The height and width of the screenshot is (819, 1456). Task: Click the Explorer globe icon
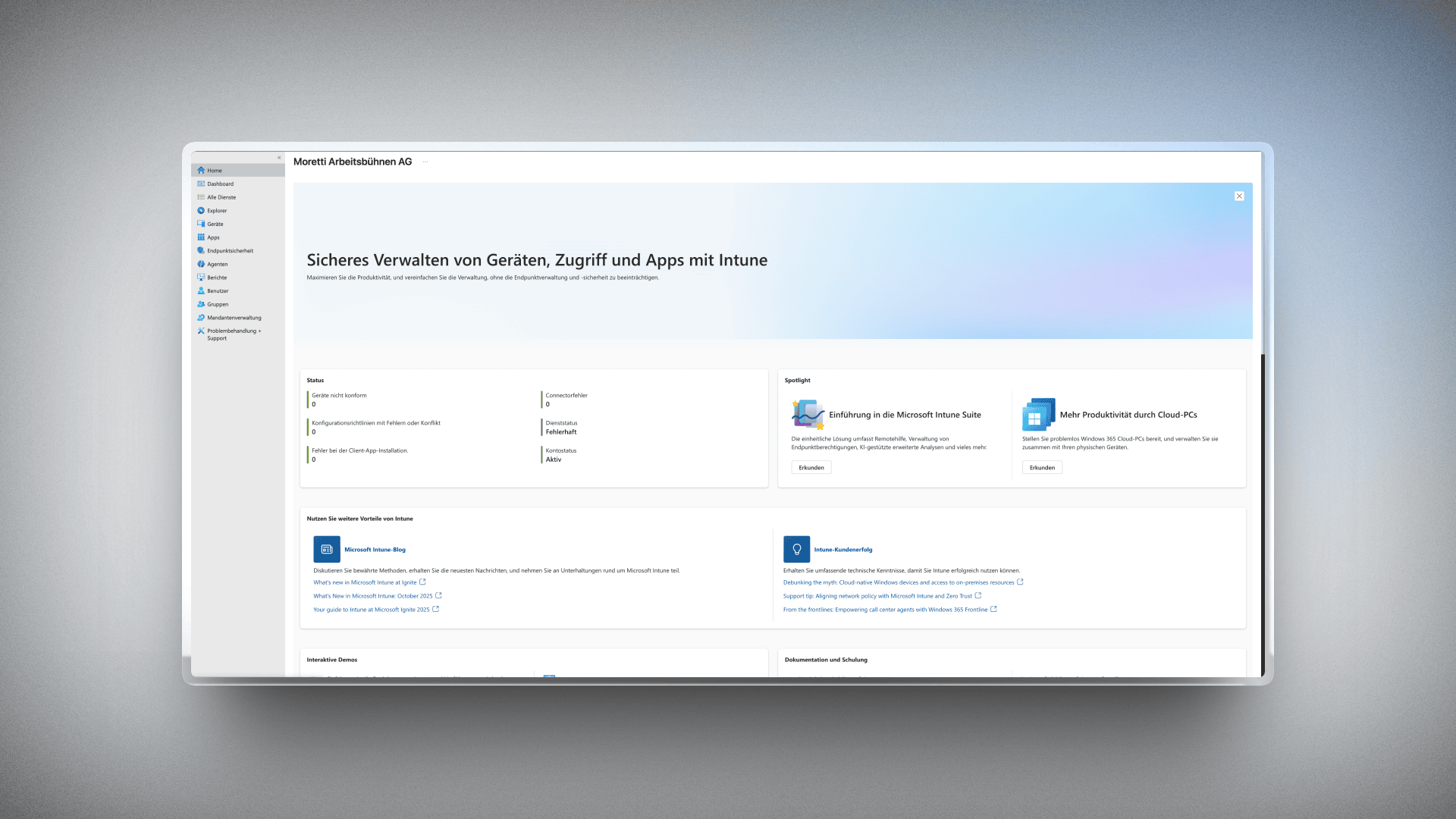[201, 211]
